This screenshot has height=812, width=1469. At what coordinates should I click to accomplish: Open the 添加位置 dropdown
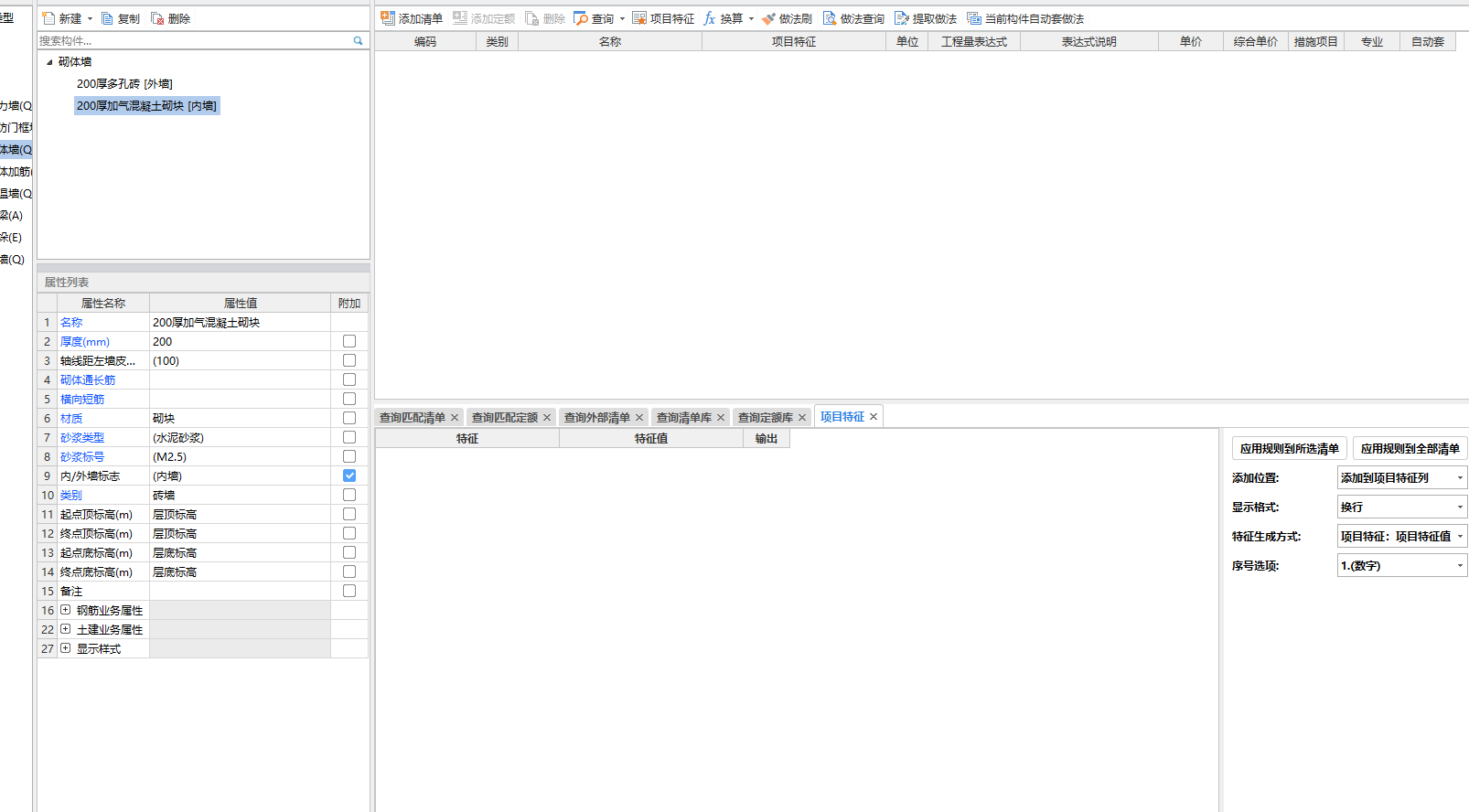click(1460, 478)
